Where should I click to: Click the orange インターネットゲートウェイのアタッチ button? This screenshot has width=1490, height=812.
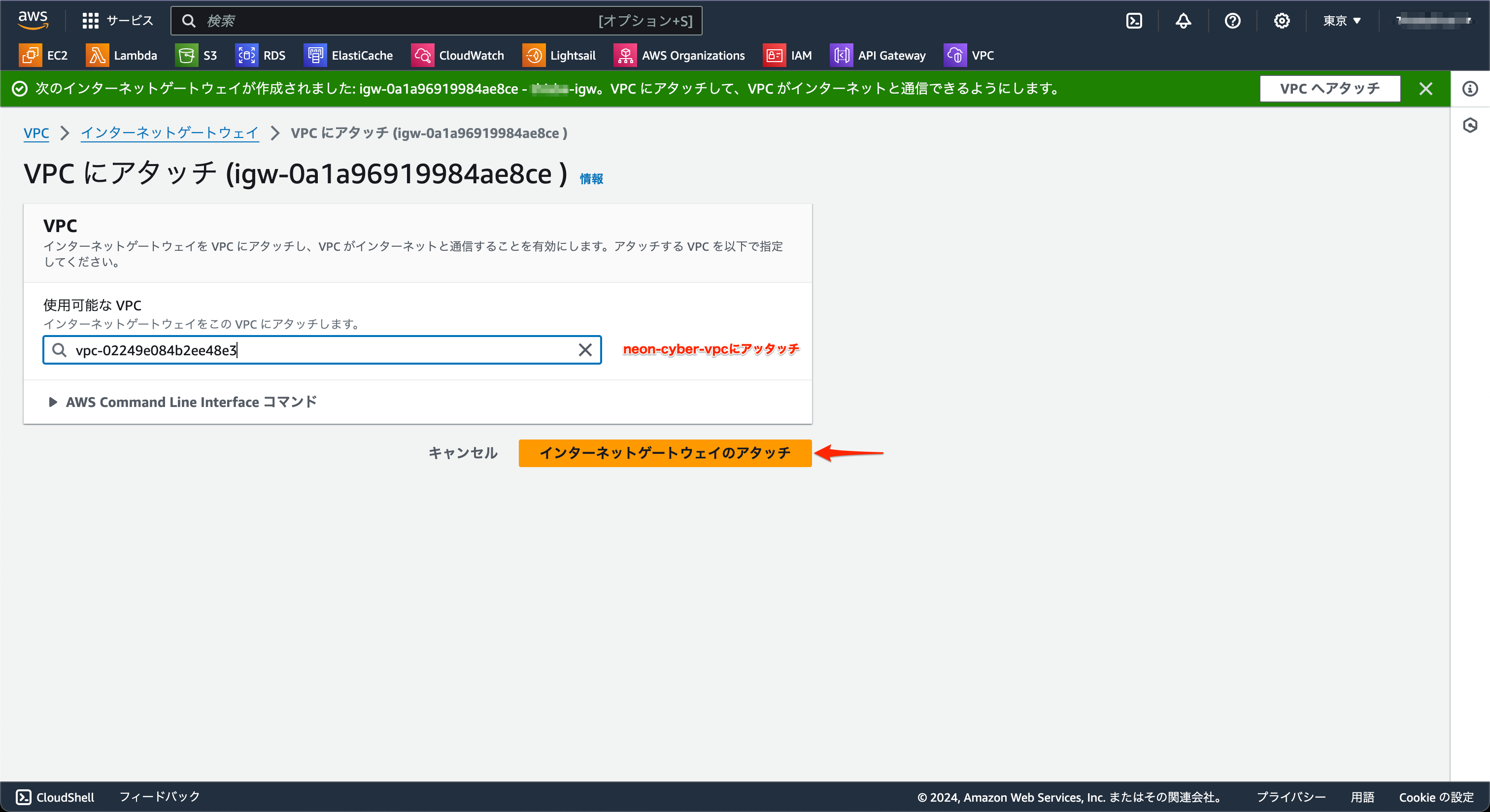[665, 453]
